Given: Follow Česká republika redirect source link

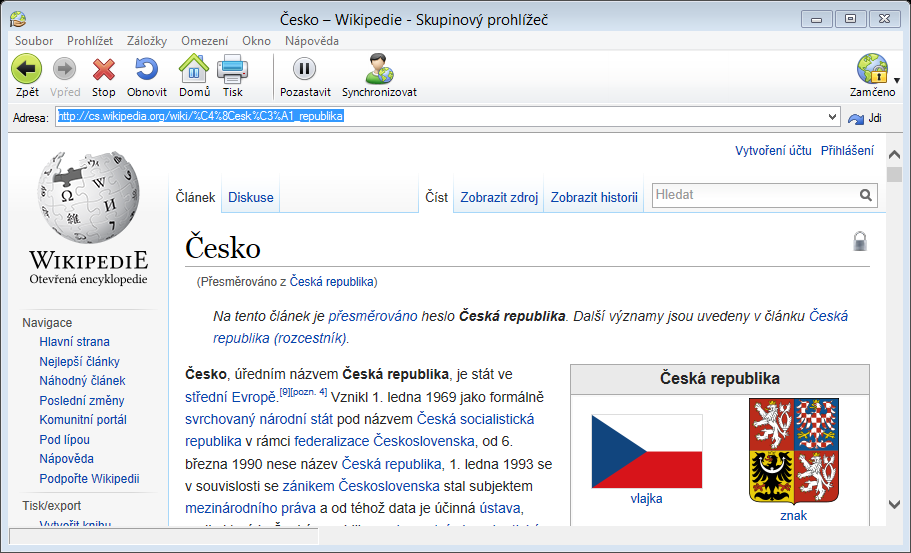Looking at the screenshot, I should 332,282.
